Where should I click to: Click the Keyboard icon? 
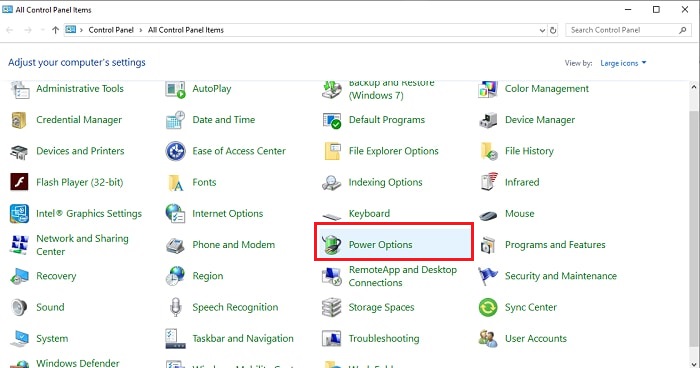pyautogui.click(x=332, y=217)
